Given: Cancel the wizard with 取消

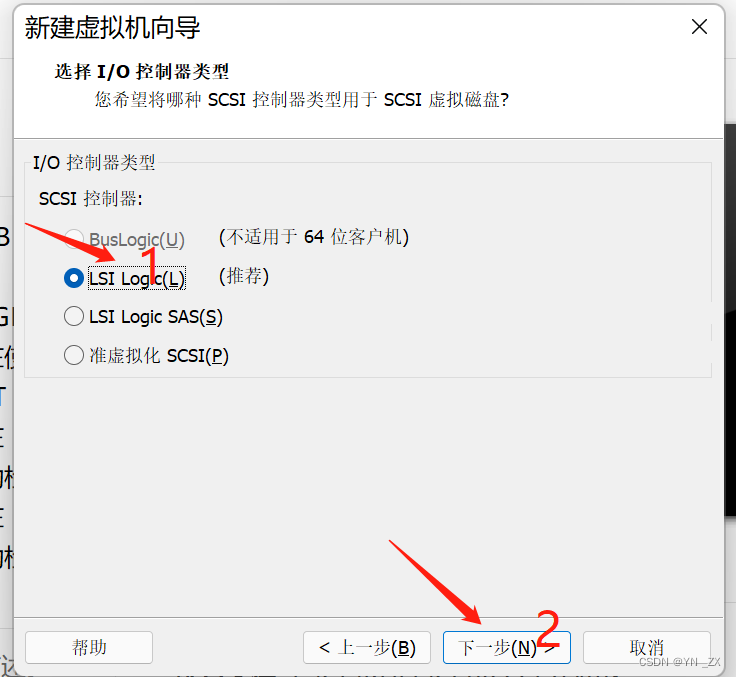Looking at the screenshot, I should coord(646,647).
